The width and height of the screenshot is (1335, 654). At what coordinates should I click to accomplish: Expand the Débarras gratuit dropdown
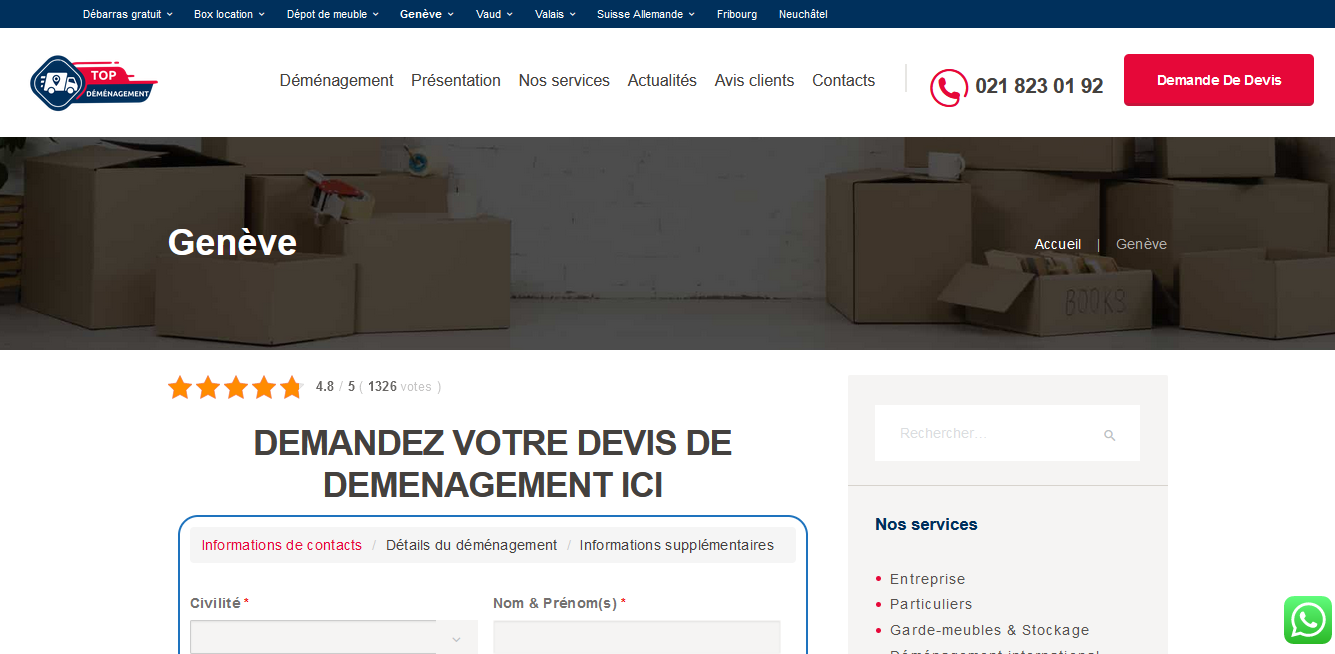pos(127,14)
